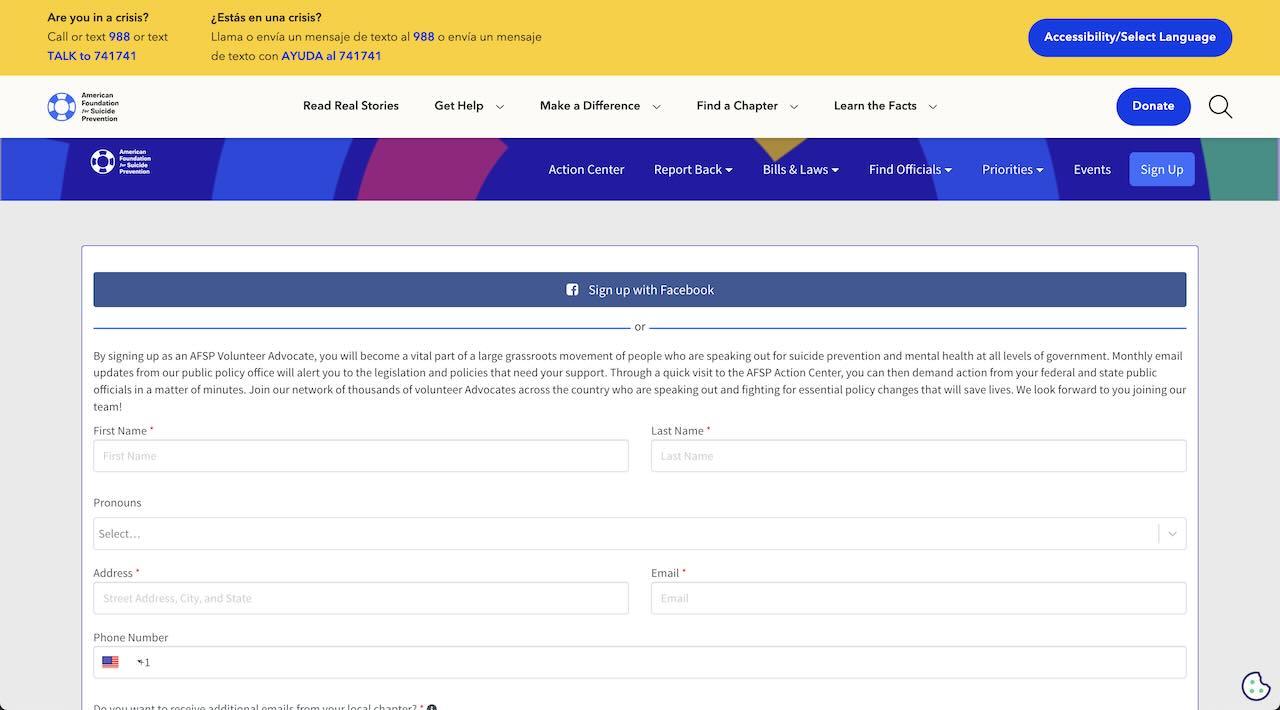The image size is (1280, 710).
Task: Click Accessibility/Select Language button
Action: tap(1130, 37)
